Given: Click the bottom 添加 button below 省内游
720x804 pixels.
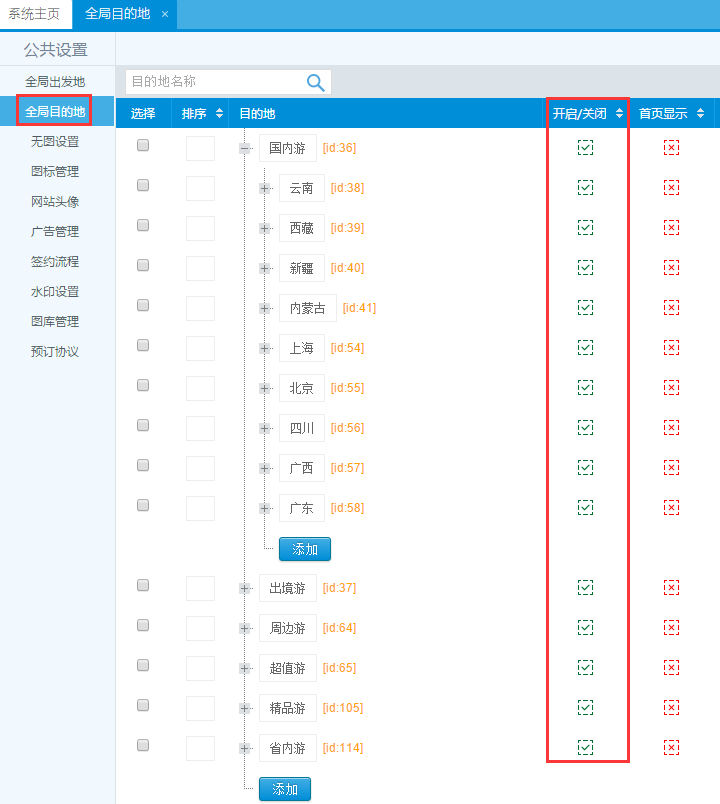Looking at the screenshot, I should tap(284, 789).
